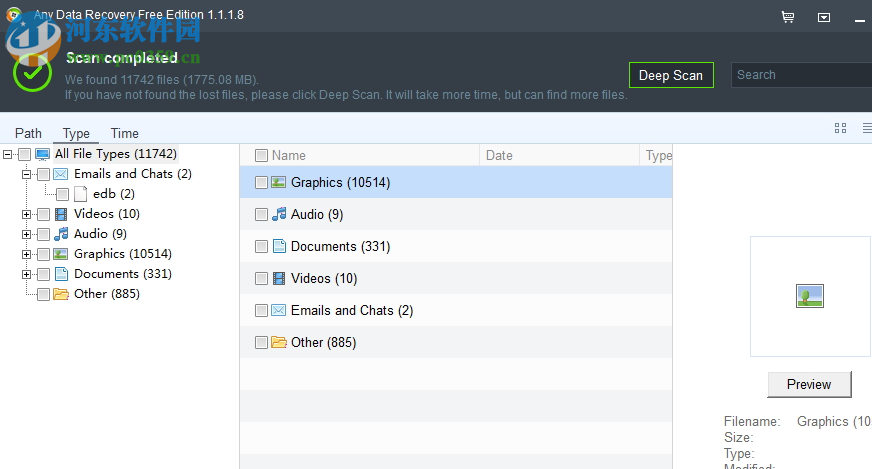Switch to the Time tab
The height and width of the screenshot is (469, 872).
click(125, 133)
